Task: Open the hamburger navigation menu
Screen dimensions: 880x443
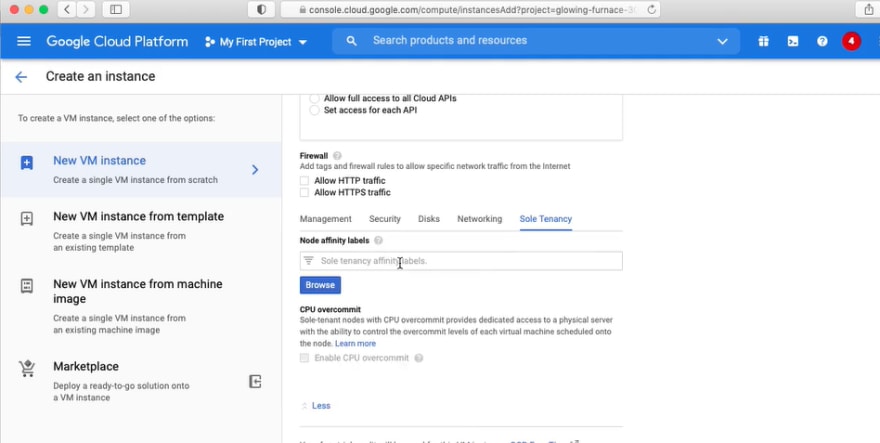Action: (24, 41)
